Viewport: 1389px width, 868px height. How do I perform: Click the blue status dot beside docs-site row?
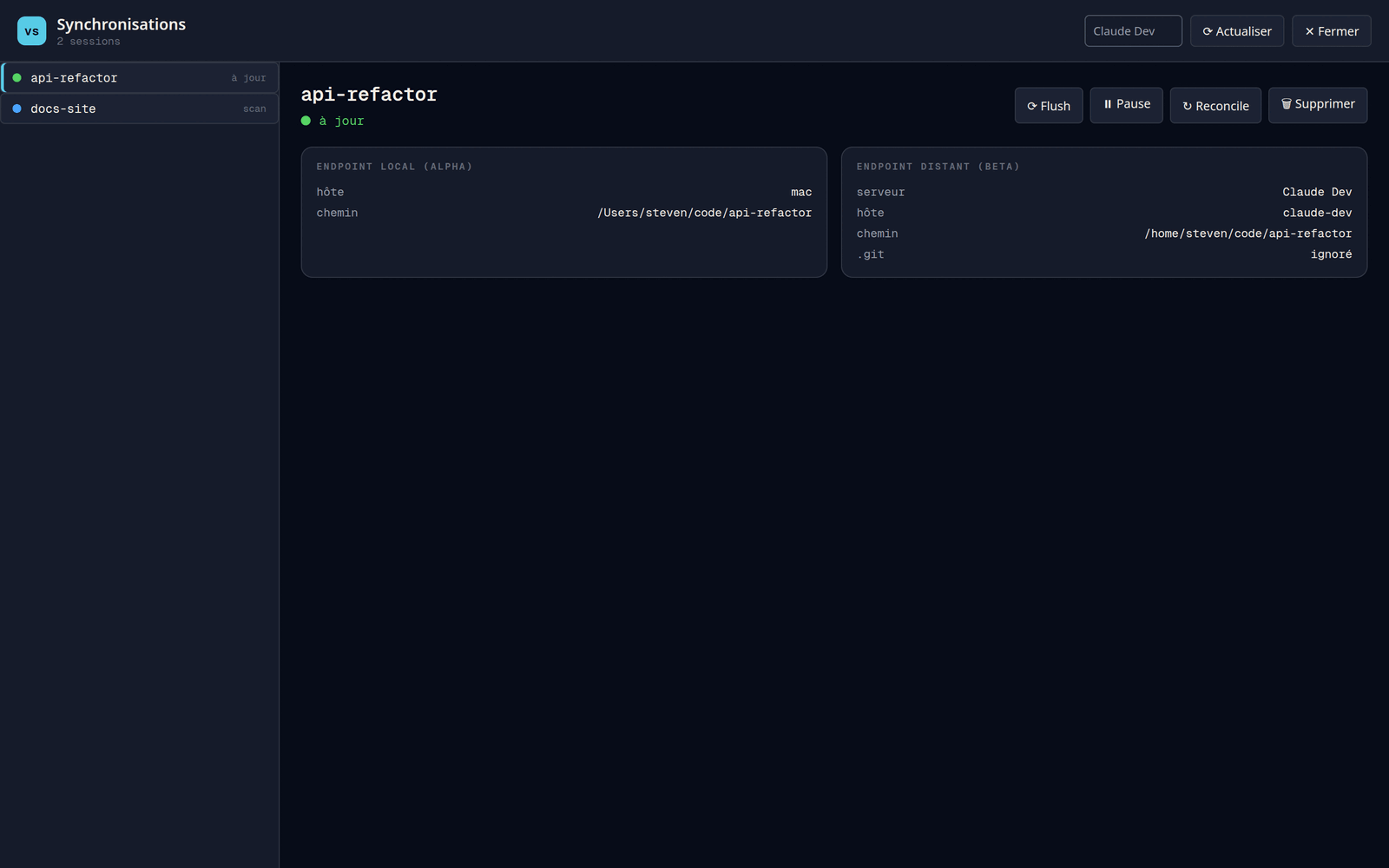16,108
